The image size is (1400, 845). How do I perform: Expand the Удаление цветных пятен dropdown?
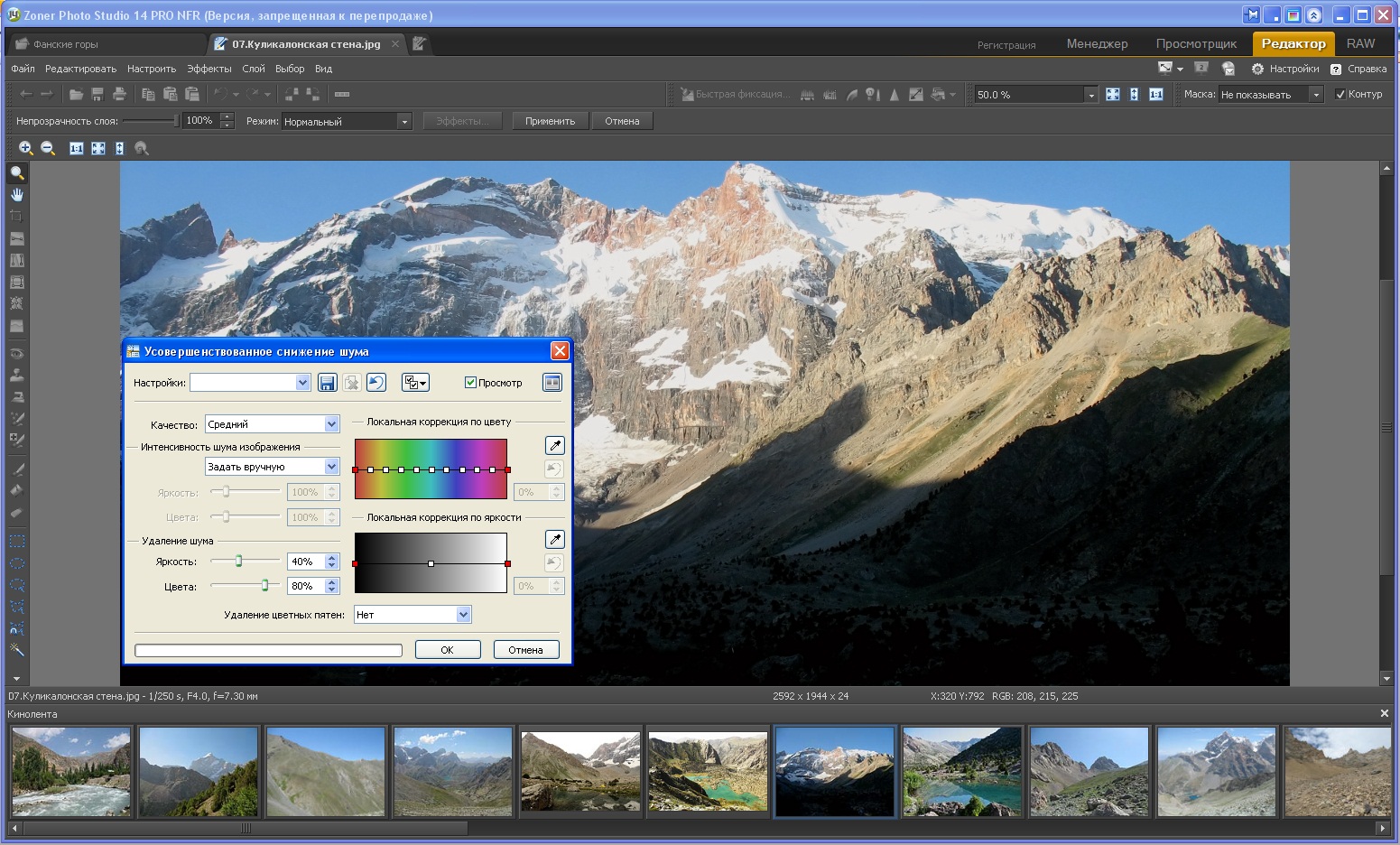tap(413, 615)
